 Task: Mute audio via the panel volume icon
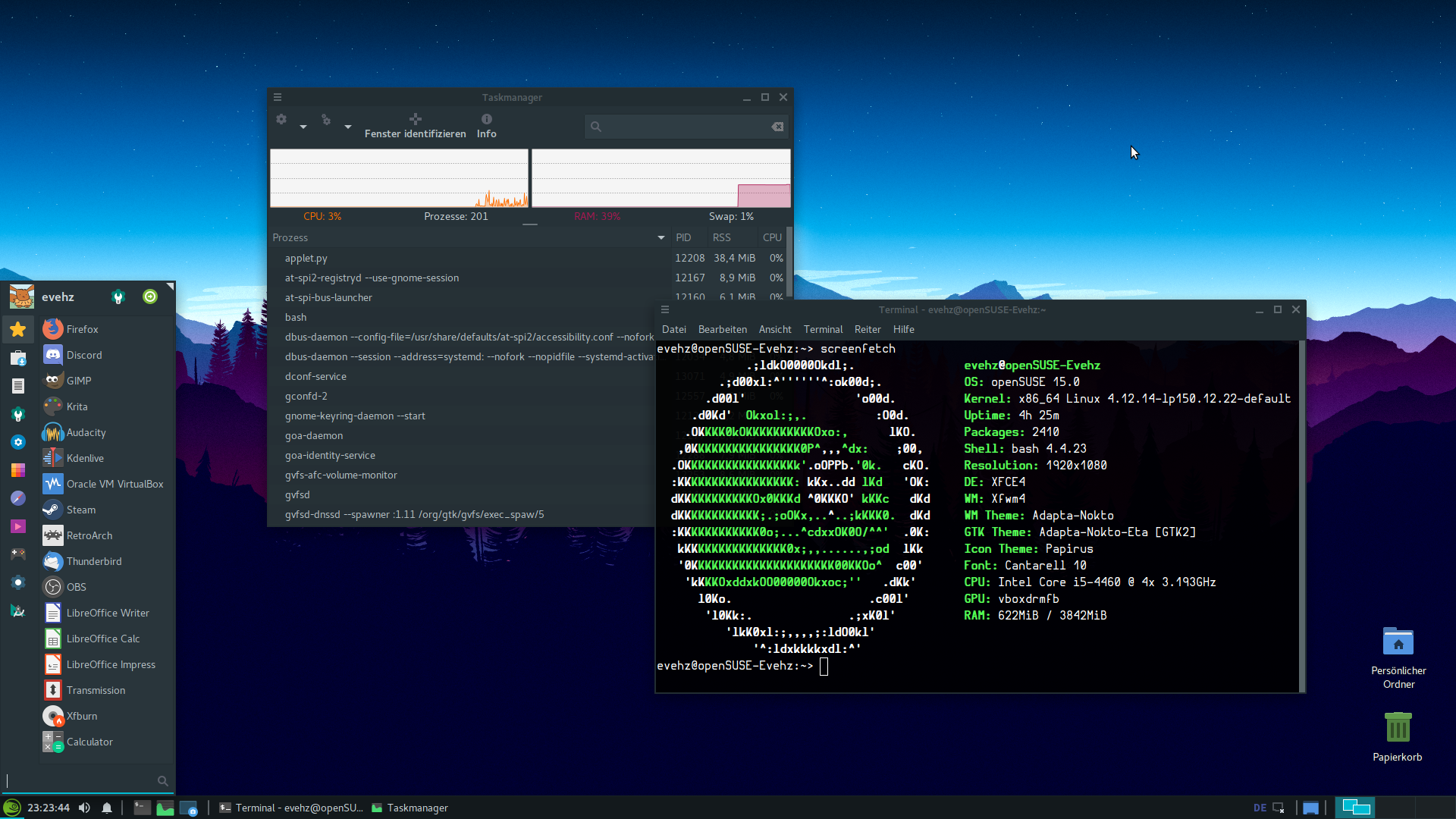tap(84, 808)
